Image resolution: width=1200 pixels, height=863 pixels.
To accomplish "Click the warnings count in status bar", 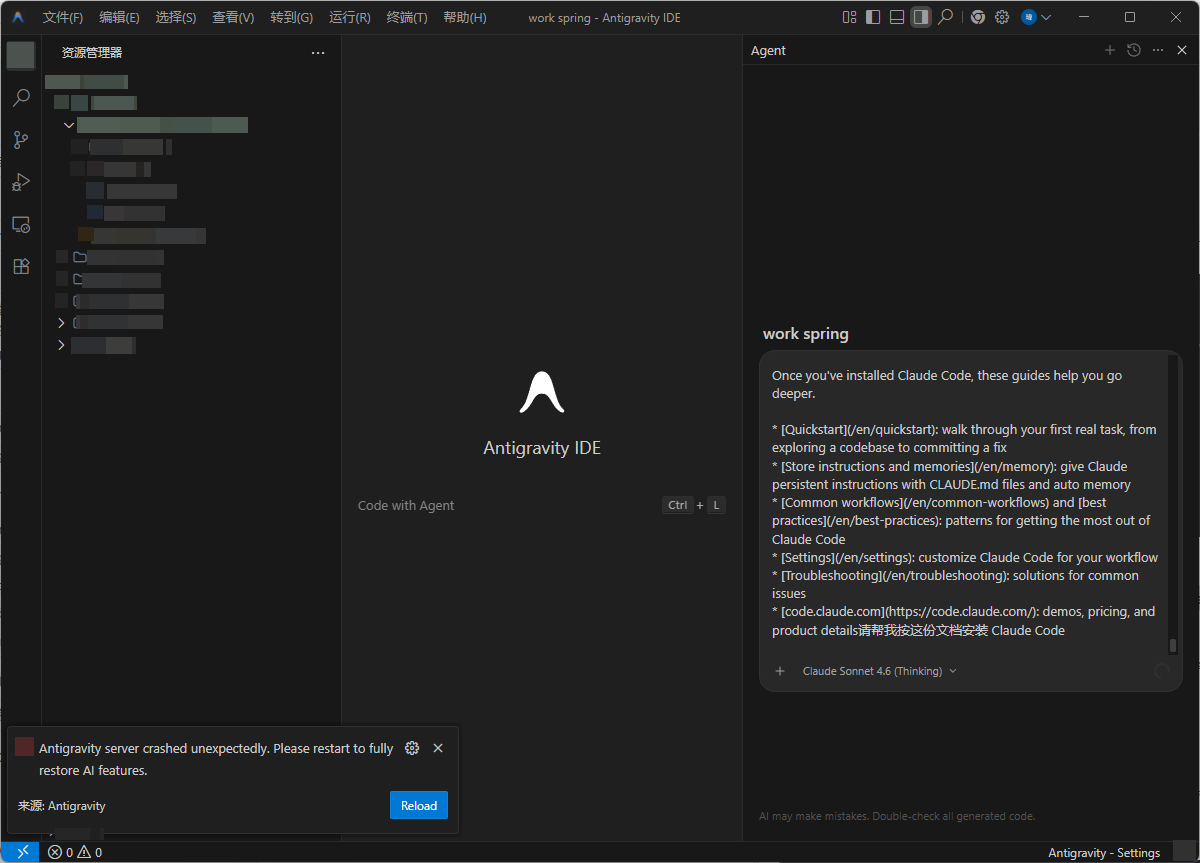I will point(90,853).
